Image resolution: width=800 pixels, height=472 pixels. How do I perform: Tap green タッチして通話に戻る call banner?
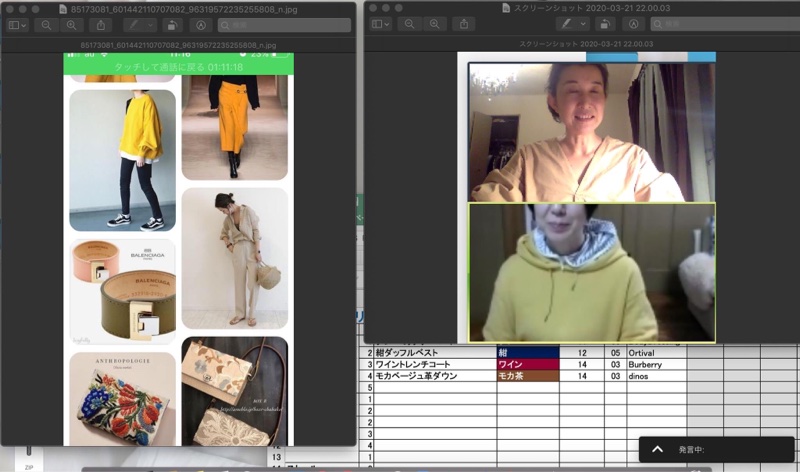pyautogui.click(x=179, y=67)
